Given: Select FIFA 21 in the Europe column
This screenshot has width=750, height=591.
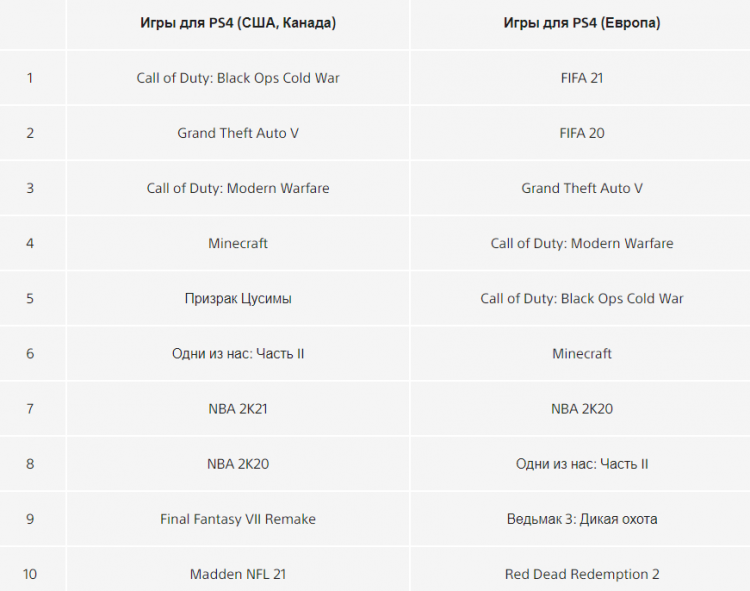Looking at the screenshot, I should (x=582, y=78).
